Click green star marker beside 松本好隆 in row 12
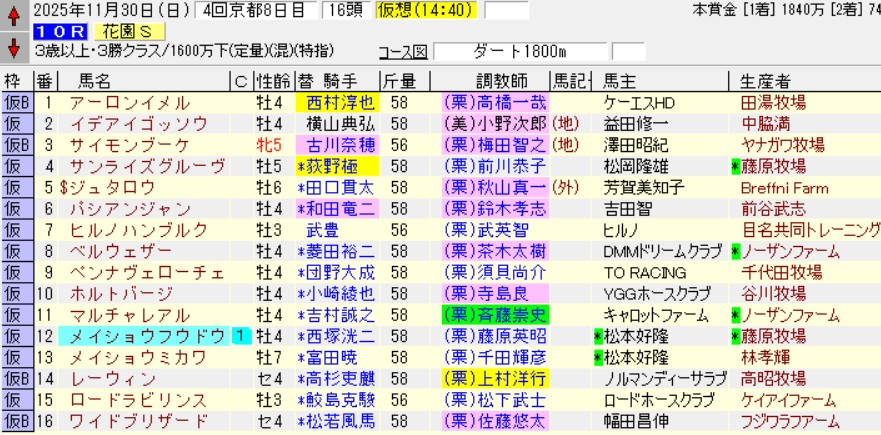This screenshot has height=435, width=881. pos(598,336)
